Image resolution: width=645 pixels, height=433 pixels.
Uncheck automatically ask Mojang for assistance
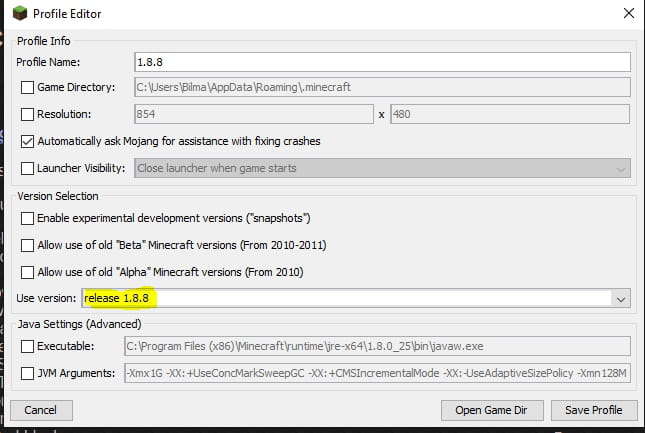coord(27,141)
